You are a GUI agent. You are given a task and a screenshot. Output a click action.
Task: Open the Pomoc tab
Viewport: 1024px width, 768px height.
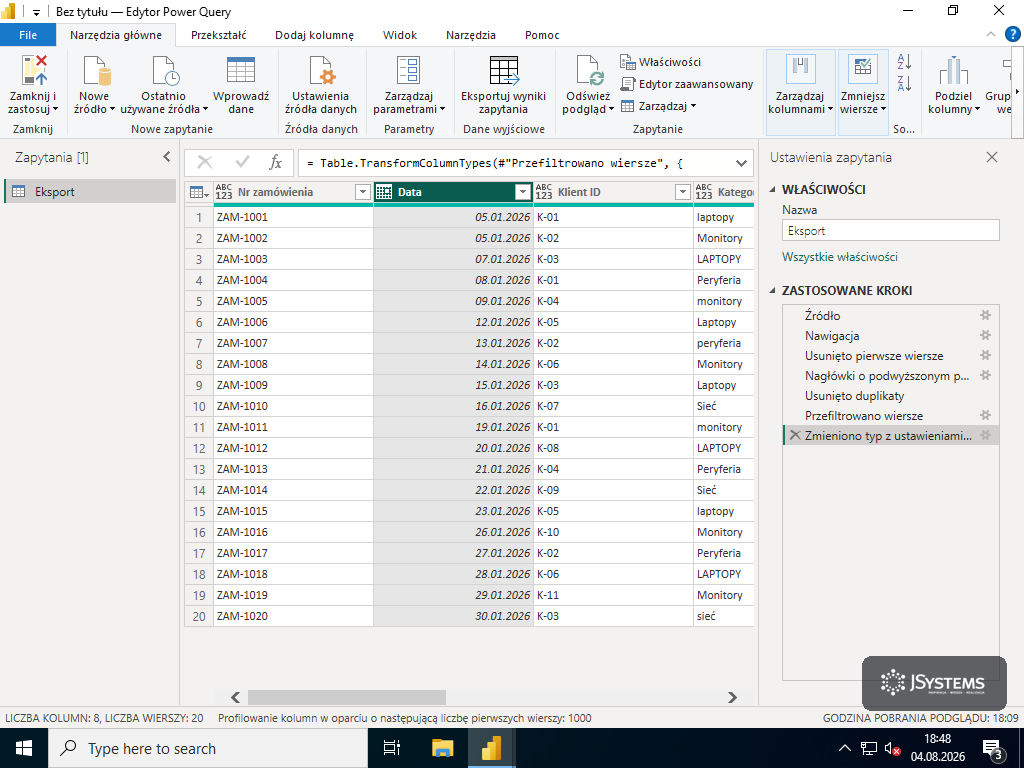point(542,35)
